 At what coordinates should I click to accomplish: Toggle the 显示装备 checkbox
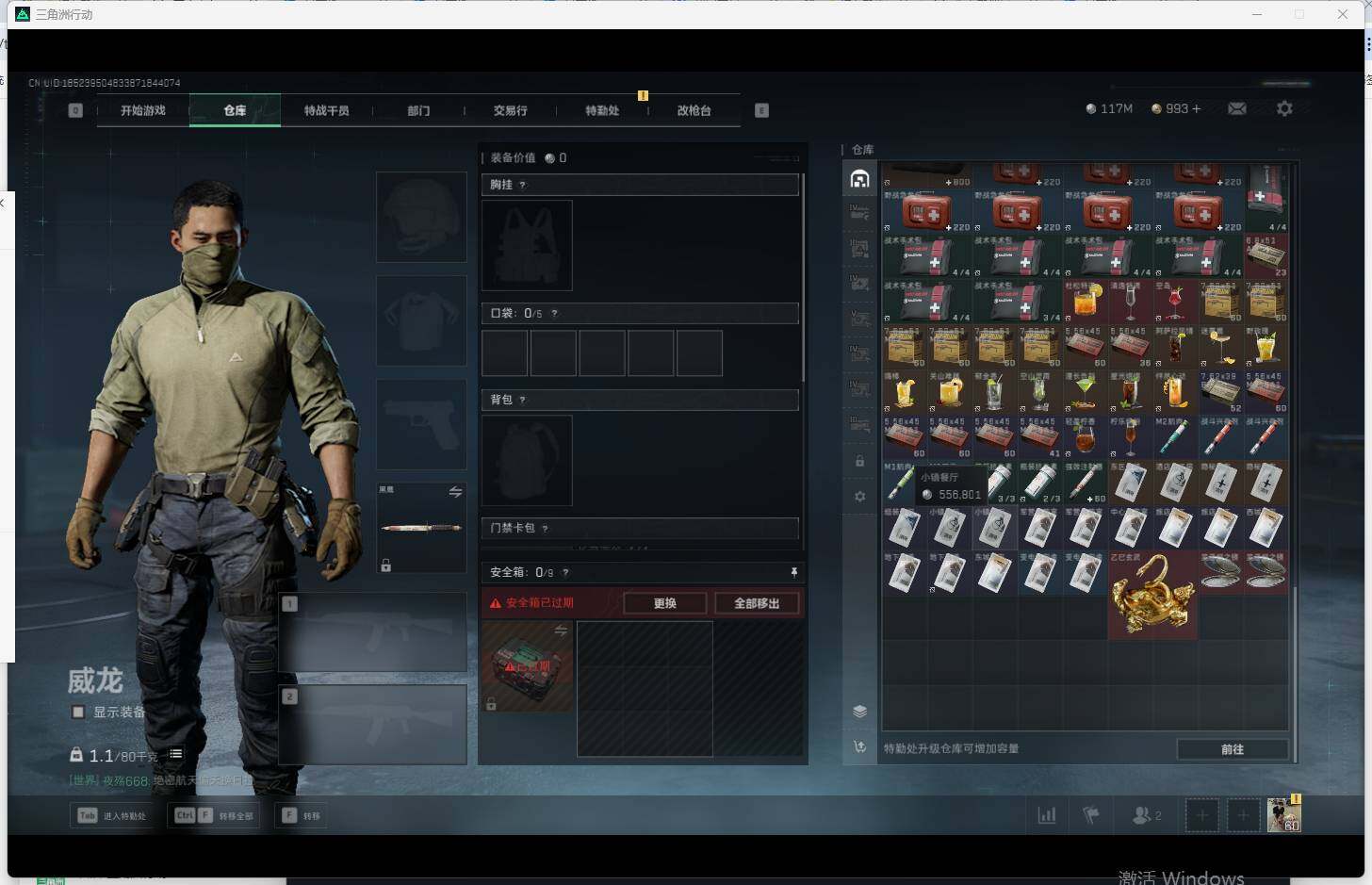tap(78, 712)
